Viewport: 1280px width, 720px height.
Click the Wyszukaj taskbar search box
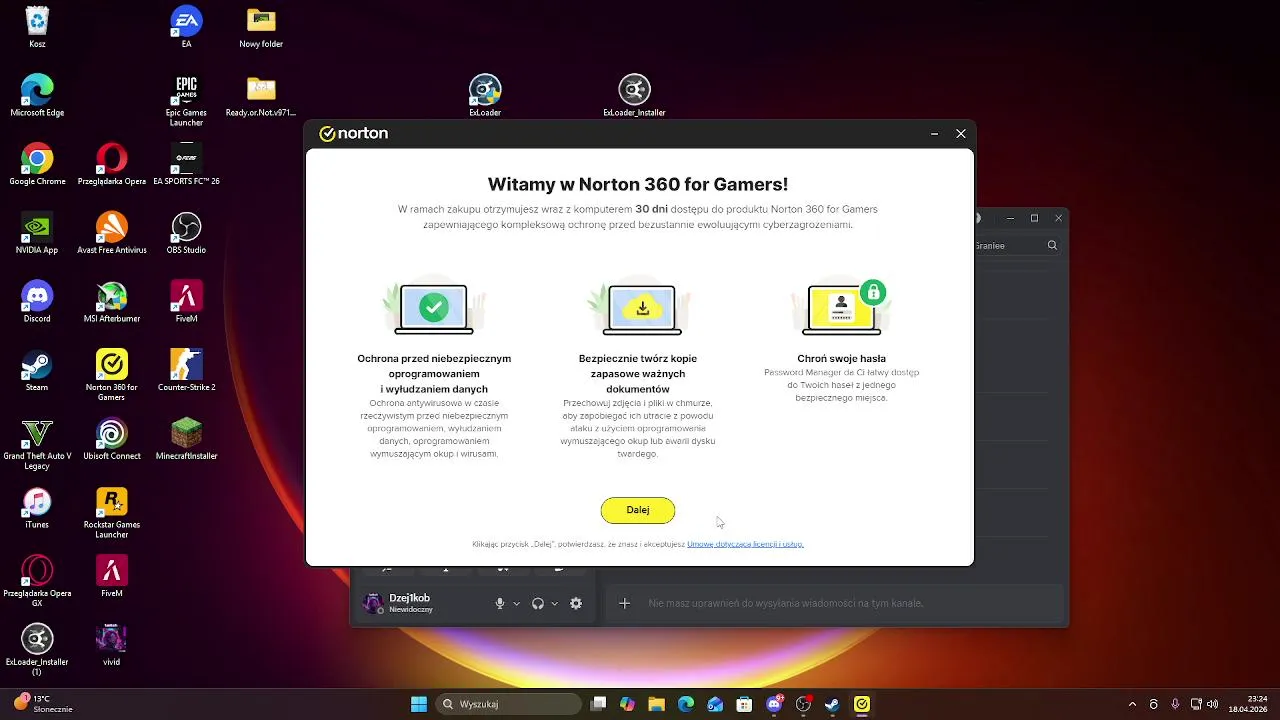click(x=508, y=704)
